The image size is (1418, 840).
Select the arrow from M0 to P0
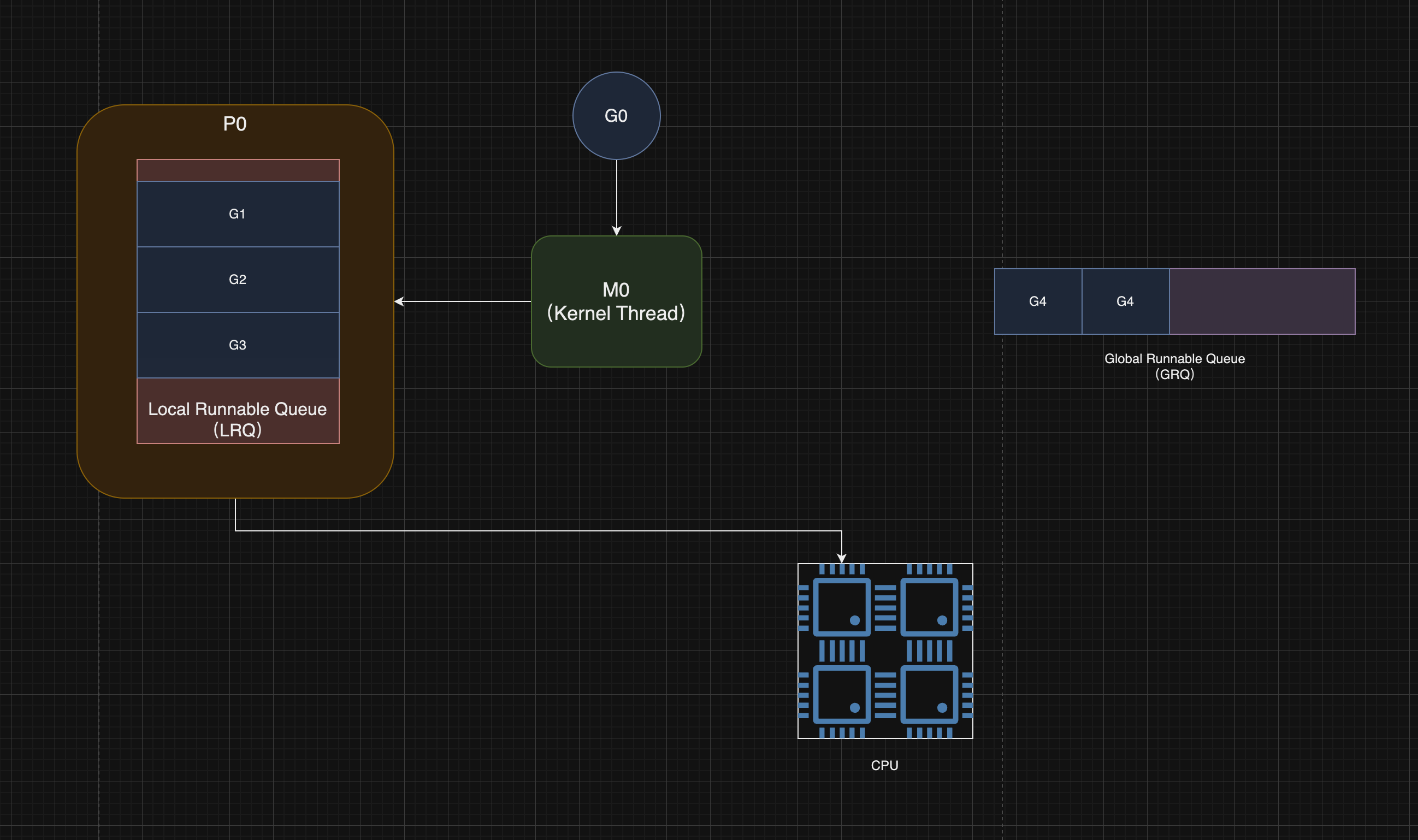[464, 301]
